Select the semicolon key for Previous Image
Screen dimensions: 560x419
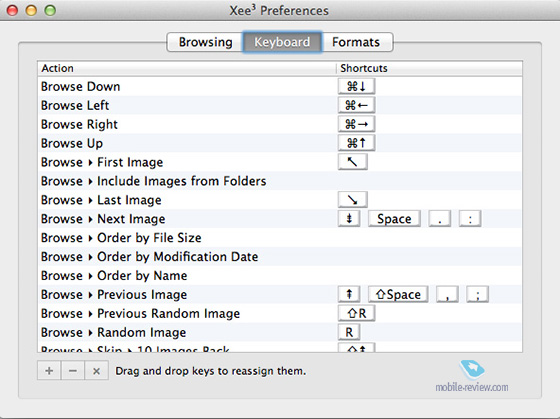(x=478, y=294)
